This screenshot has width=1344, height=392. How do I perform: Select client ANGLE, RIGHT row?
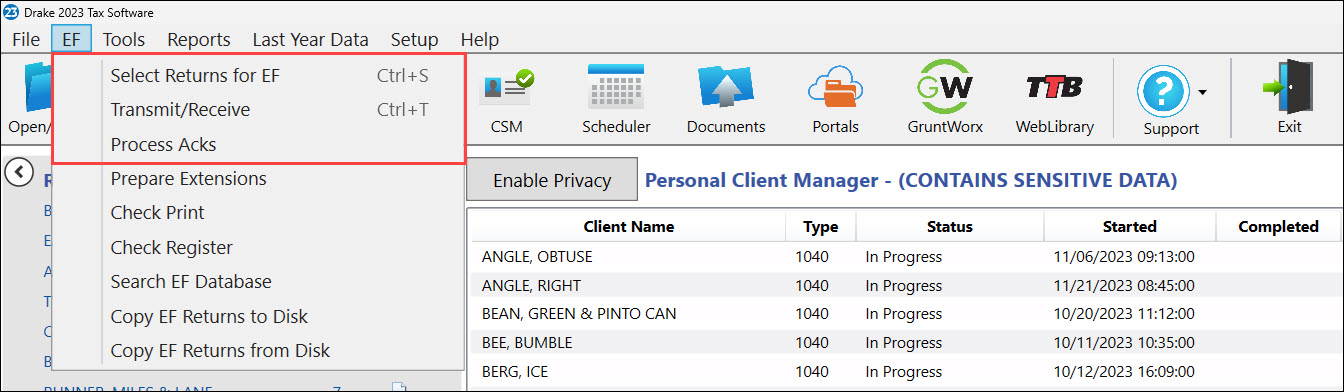click(906, 285)
